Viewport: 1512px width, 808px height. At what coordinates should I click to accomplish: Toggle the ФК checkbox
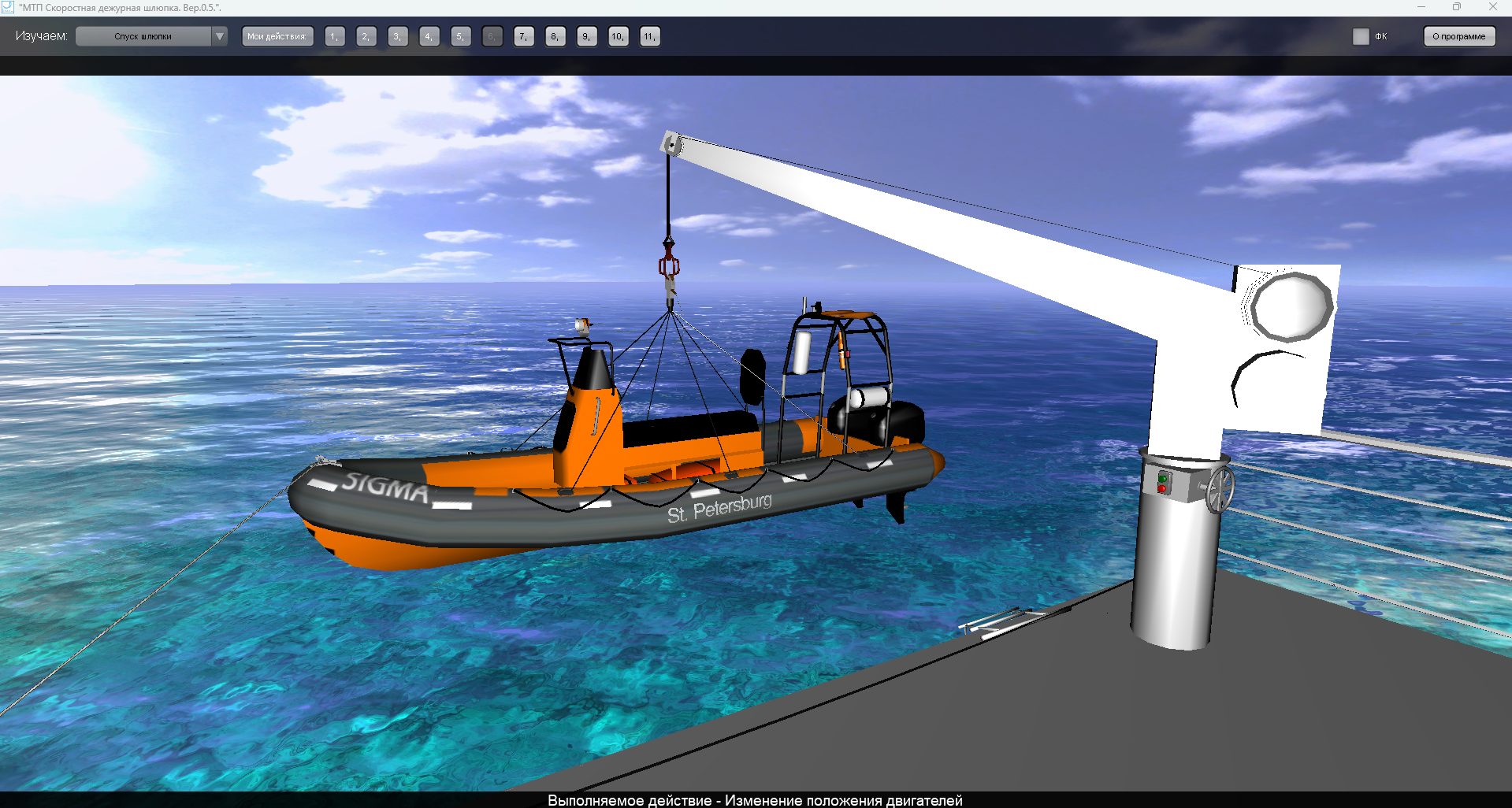[1361, 36]
